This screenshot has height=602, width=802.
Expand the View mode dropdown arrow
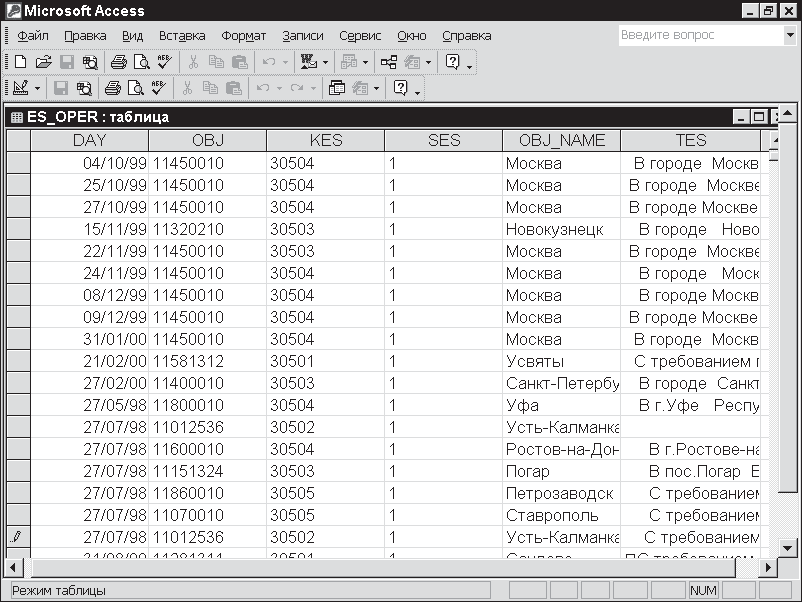click(x=36, y=88)
